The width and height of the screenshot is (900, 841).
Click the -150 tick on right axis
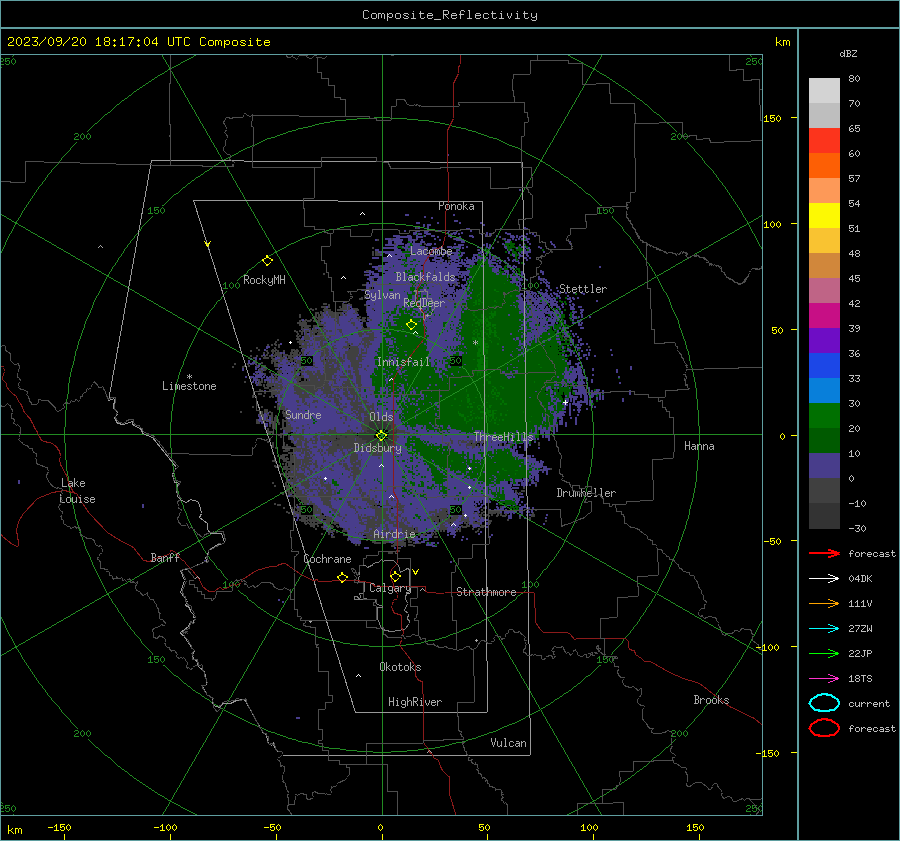(769, 753)
